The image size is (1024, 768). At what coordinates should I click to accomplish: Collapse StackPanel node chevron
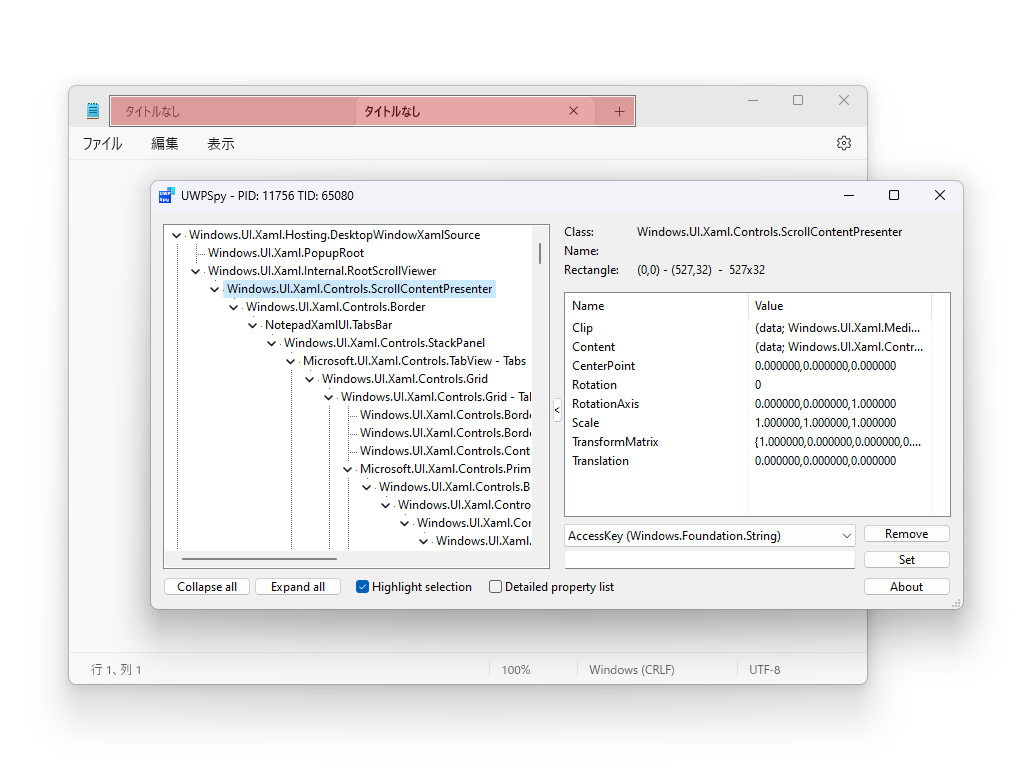coord(271,343)
